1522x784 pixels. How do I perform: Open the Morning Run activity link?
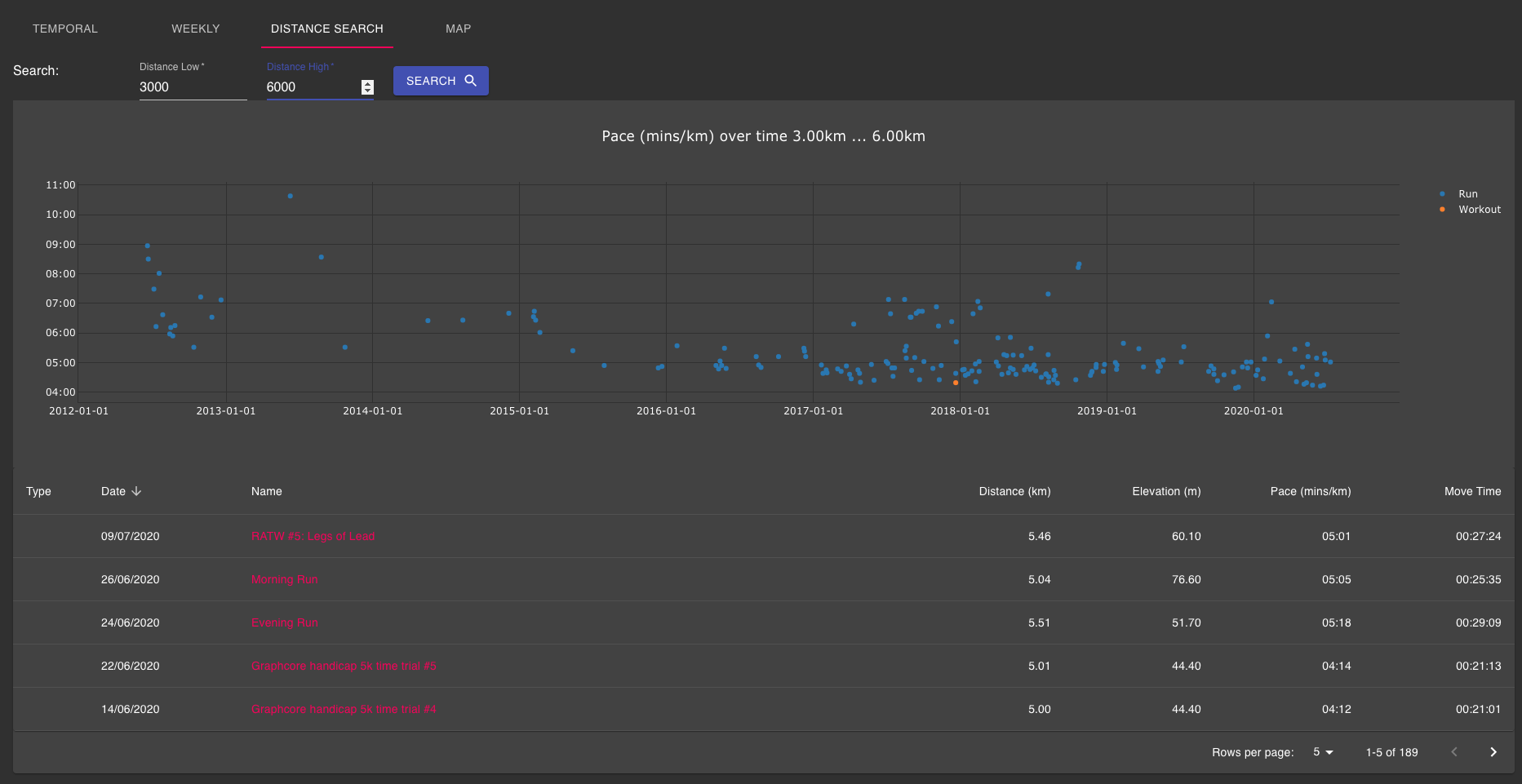tap(284, 579)
